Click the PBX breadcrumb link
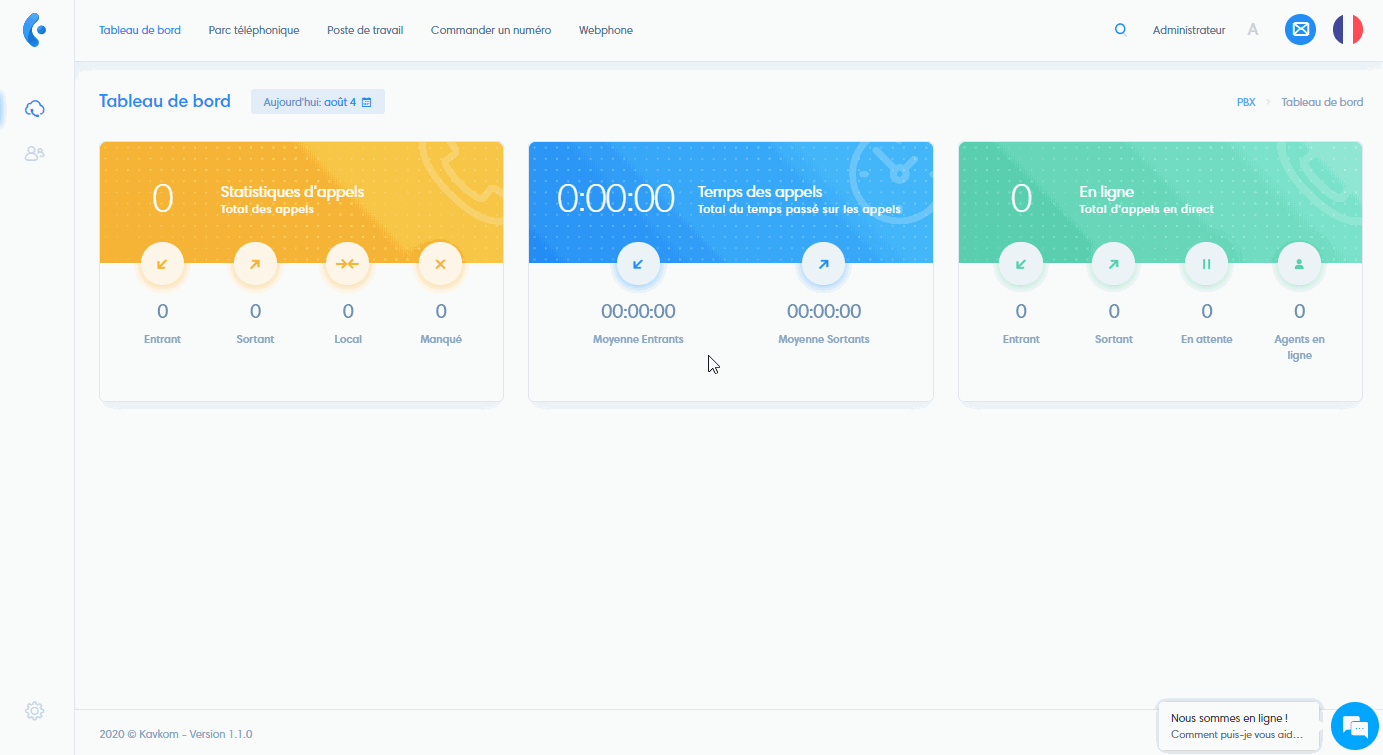 pos(1245,102)
